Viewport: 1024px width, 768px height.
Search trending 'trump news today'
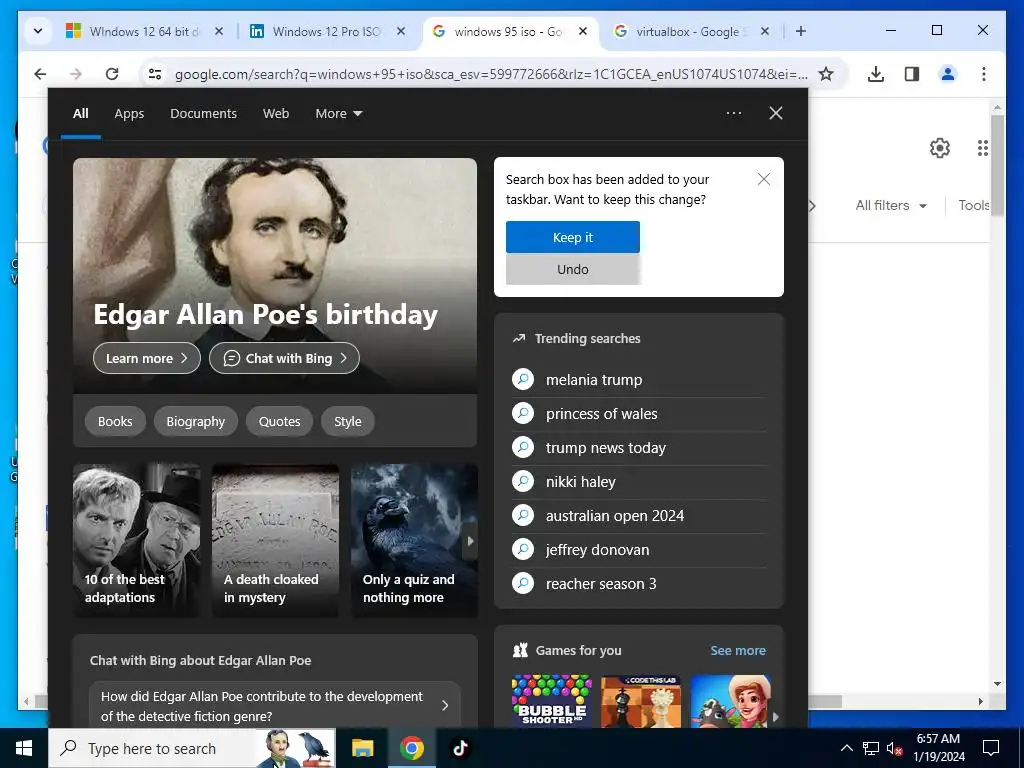(639, 447)
